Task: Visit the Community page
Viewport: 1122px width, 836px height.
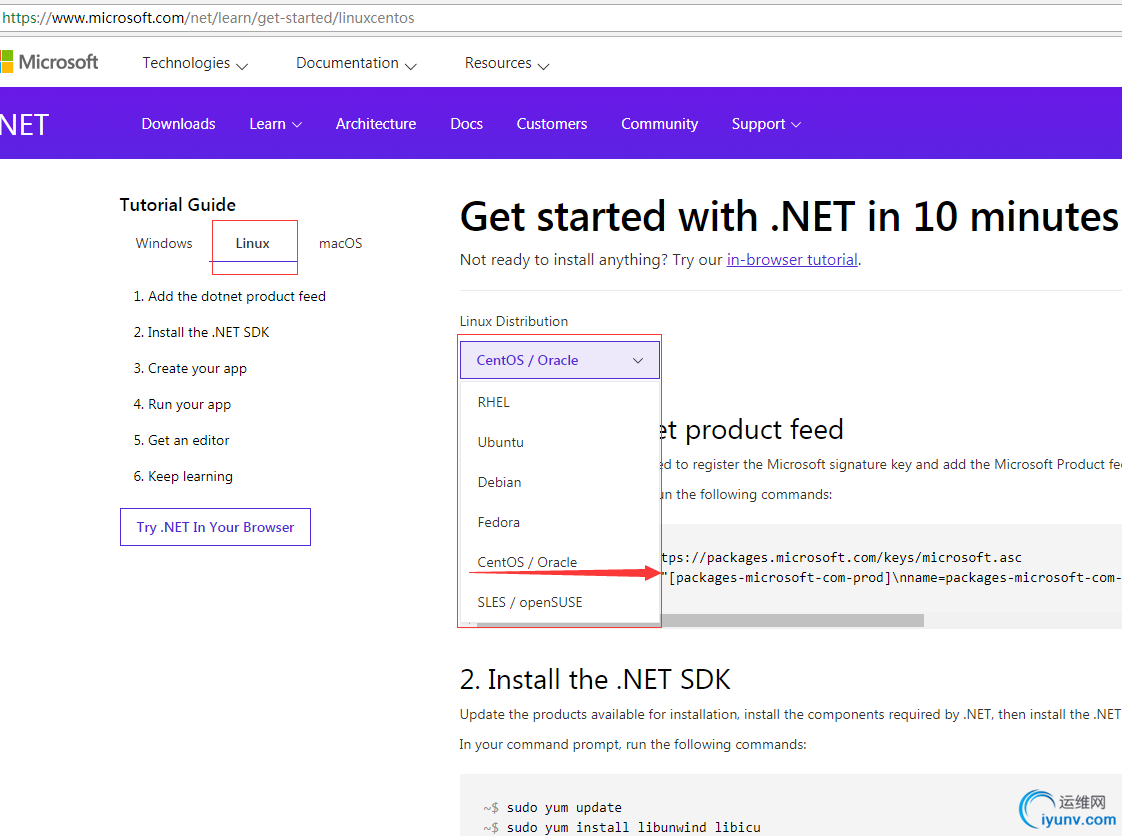Action: (x=659, y=124)
